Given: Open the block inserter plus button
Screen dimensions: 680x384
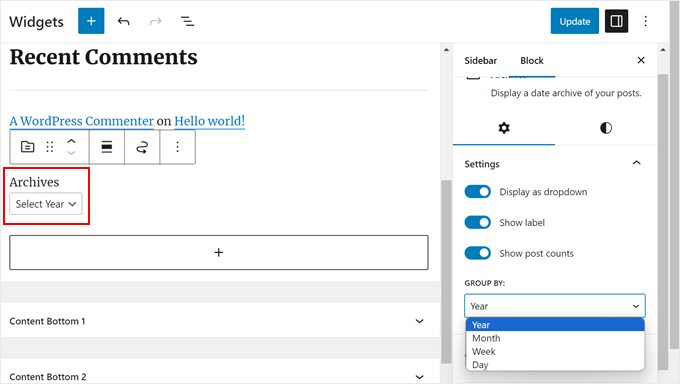Looking at the screenshot, I should [x=91, y=21].
